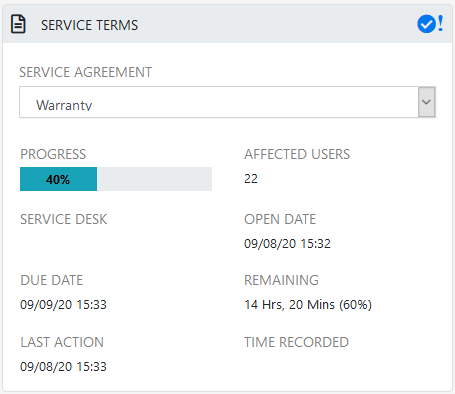Click the open date value 09/08/20 15:32
The height and width of the screenshot is (394, 455).
click(x=287, y=244)
